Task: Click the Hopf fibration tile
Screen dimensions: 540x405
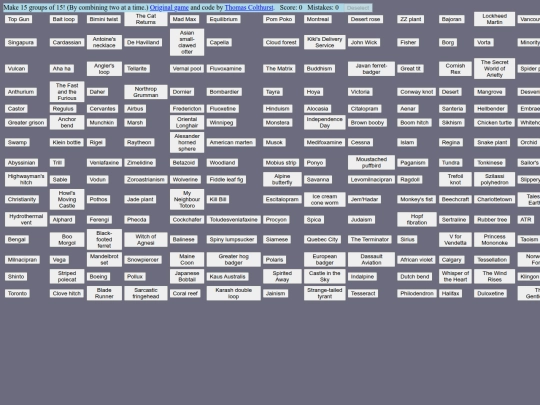Action: 417,219
